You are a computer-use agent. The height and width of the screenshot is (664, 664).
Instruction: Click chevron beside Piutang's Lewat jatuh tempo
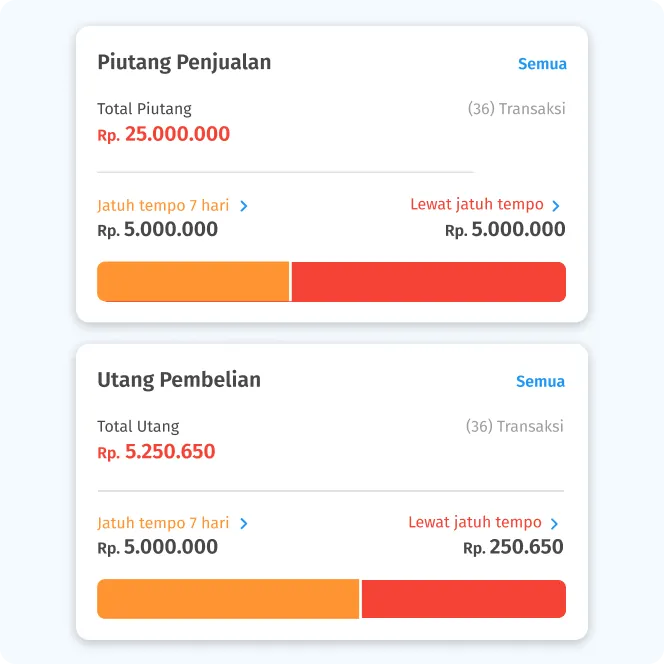556,206
